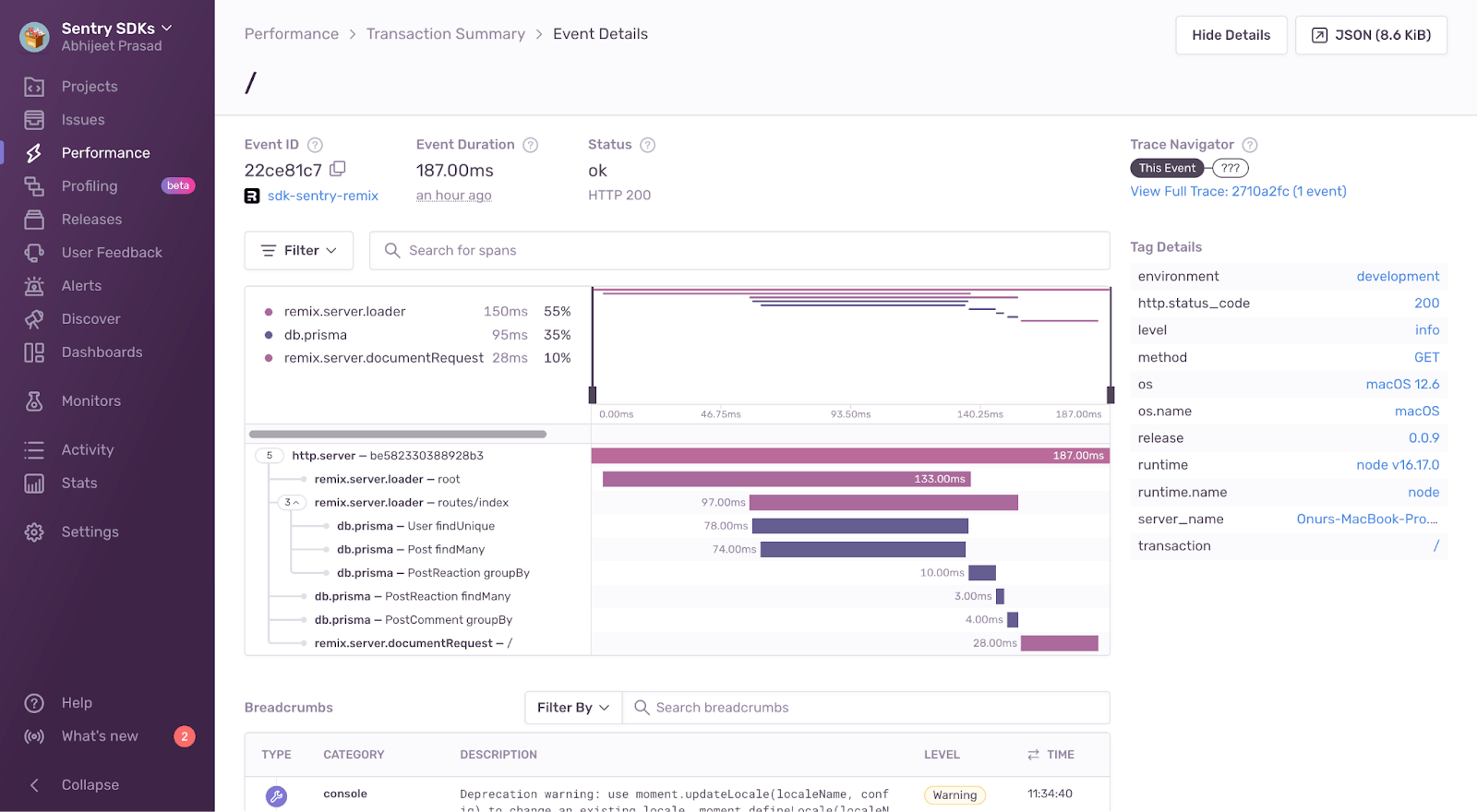
Task: Open Discover from the sidebar
Action: 91,319
